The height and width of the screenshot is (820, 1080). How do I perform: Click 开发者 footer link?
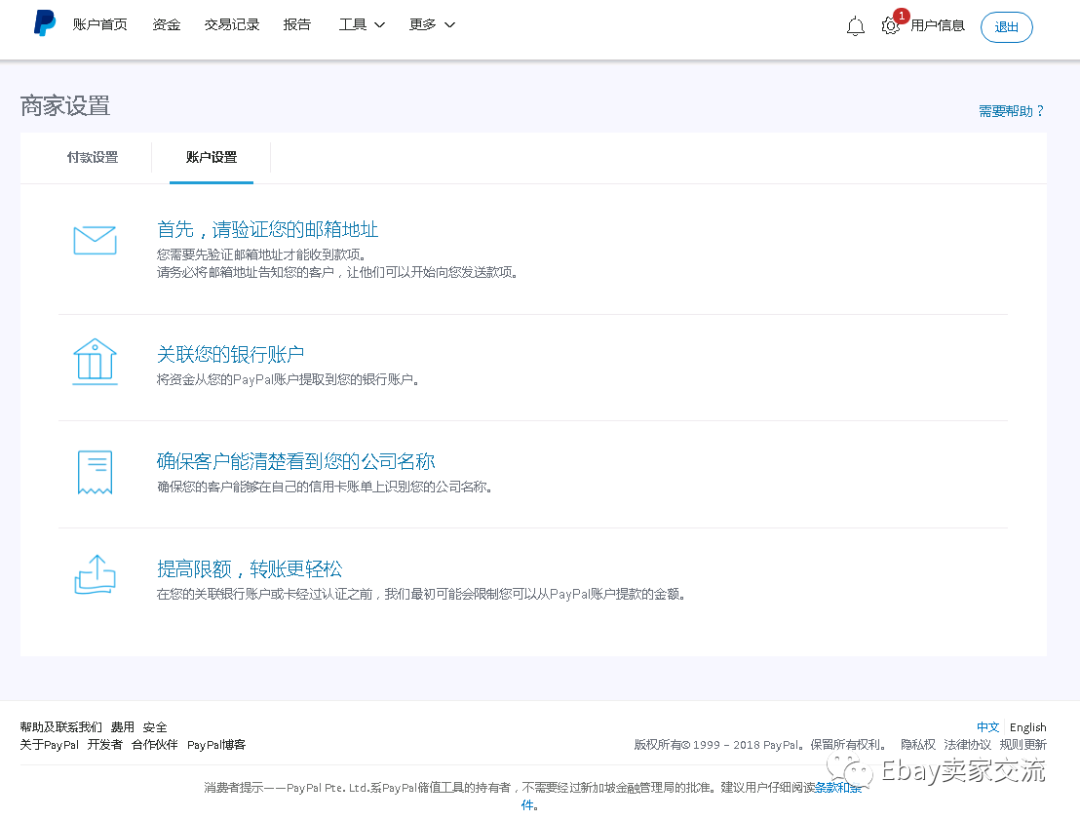coord(105,745)
